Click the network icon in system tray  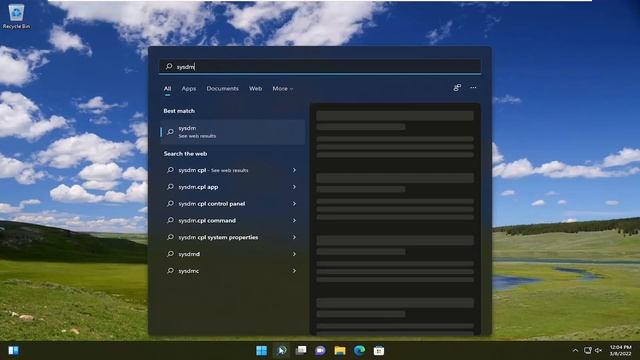coord(588,350)
